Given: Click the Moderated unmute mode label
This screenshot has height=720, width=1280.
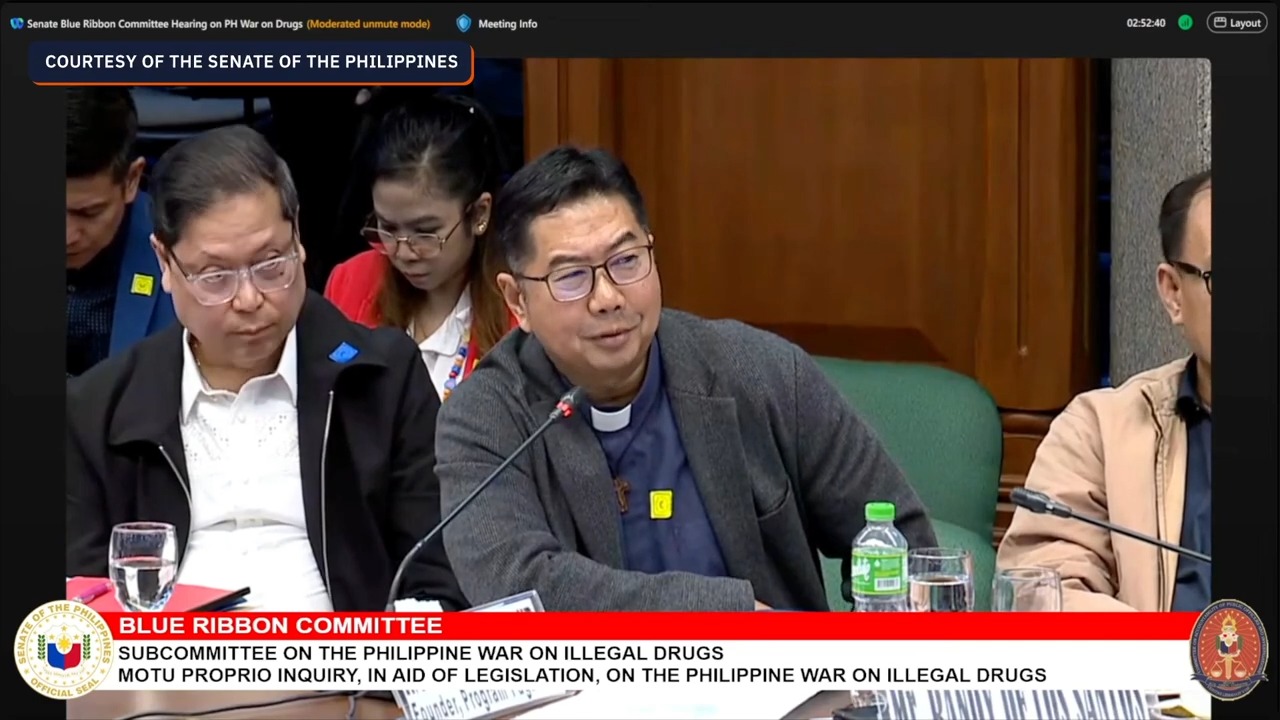Looking at the screenshot, I should point(368,24).
